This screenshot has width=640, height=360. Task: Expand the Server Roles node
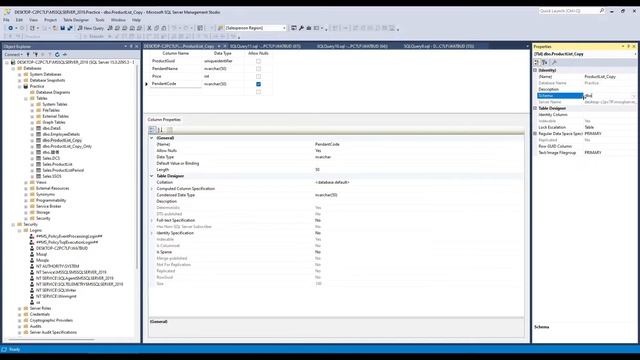pyautogui.click(x=20, y=309)
